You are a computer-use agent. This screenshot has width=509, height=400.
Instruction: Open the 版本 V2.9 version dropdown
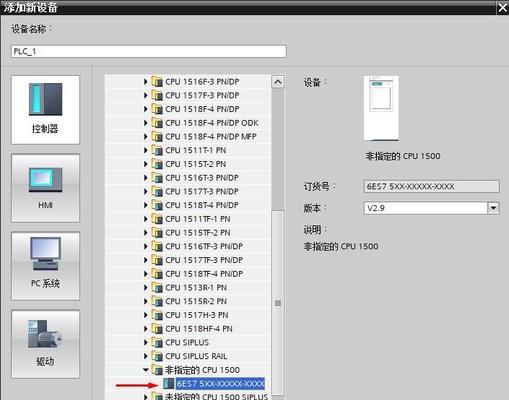click(x=493, y=208)
